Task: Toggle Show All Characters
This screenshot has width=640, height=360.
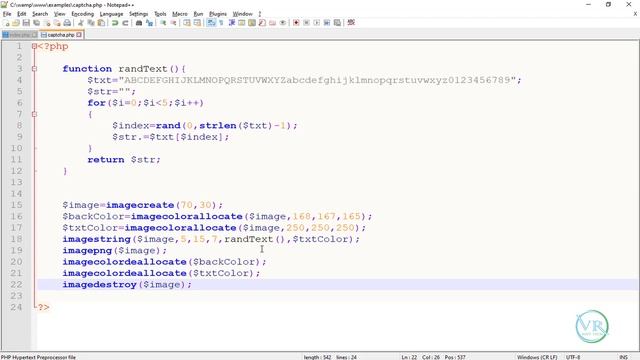Action: point(221,23)
